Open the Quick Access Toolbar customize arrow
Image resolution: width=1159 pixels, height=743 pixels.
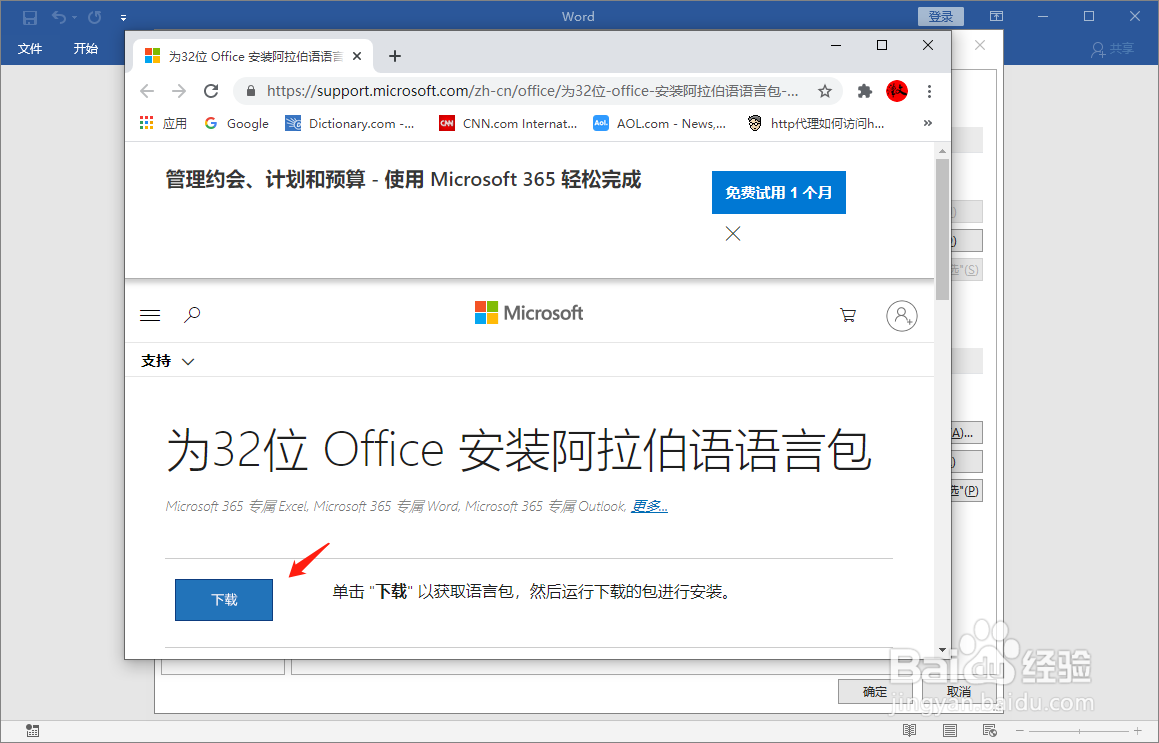(x=123, y=18)
